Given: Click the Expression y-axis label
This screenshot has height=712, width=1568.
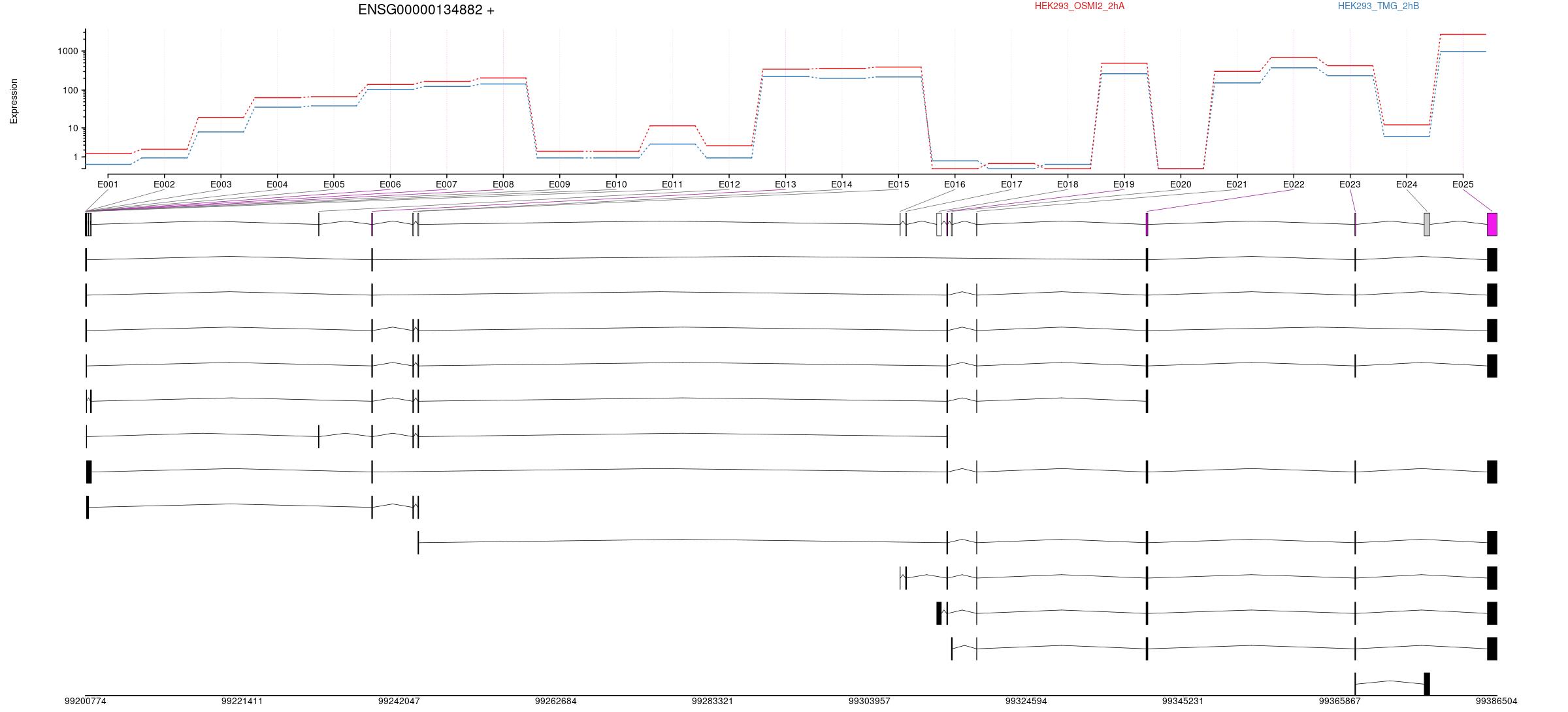Looking at the screenshot, I should [14, 101].
